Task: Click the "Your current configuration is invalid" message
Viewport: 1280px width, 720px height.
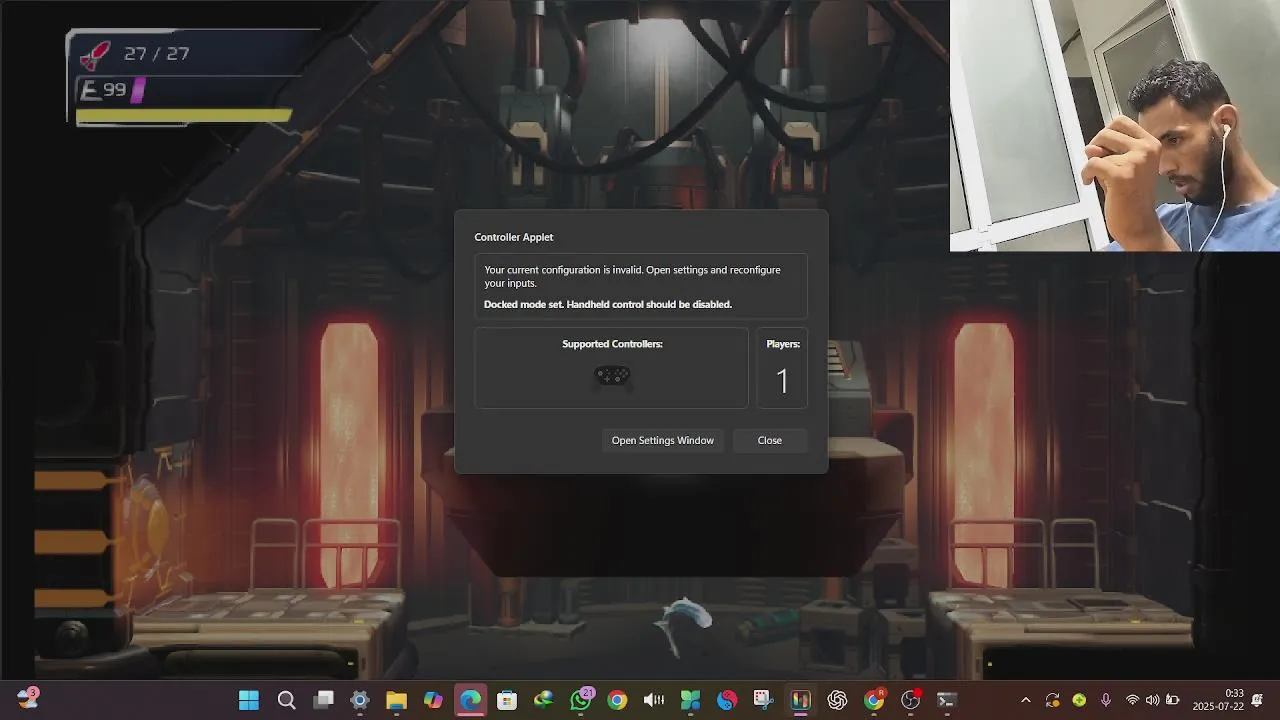Action: click(632, 276)
